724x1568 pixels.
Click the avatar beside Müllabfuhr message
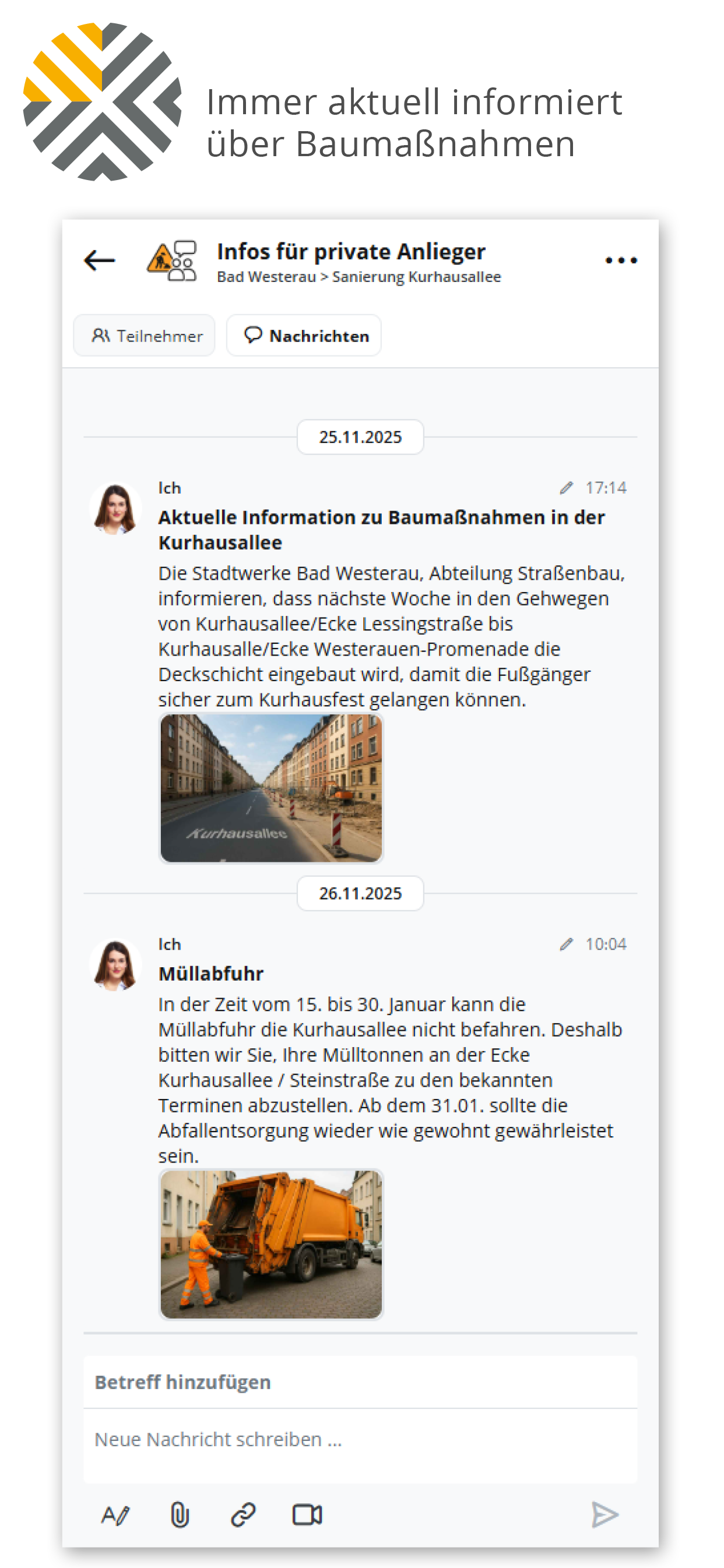pos(115,966)
